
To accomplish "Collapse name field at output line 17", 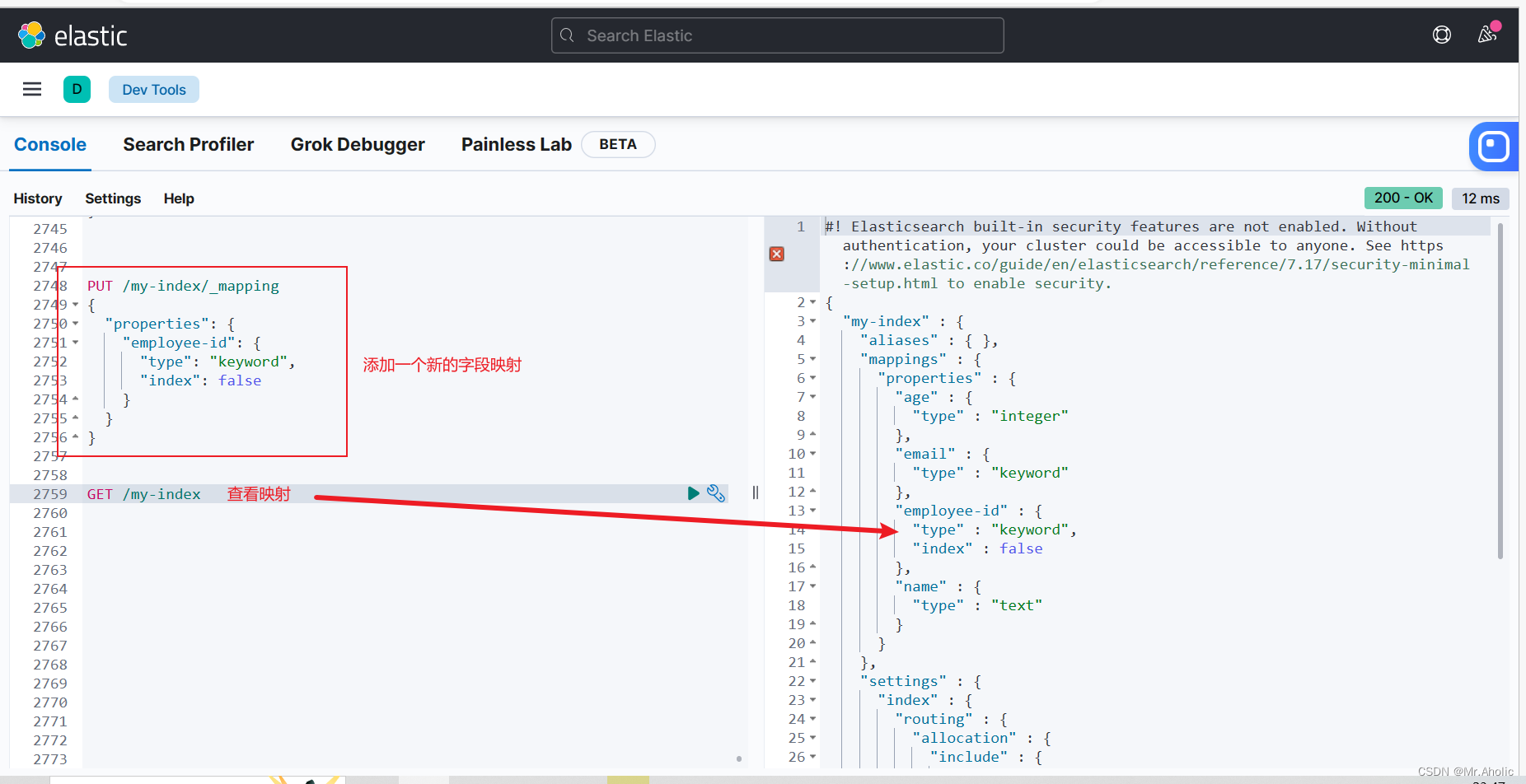I will pos(812,586).
